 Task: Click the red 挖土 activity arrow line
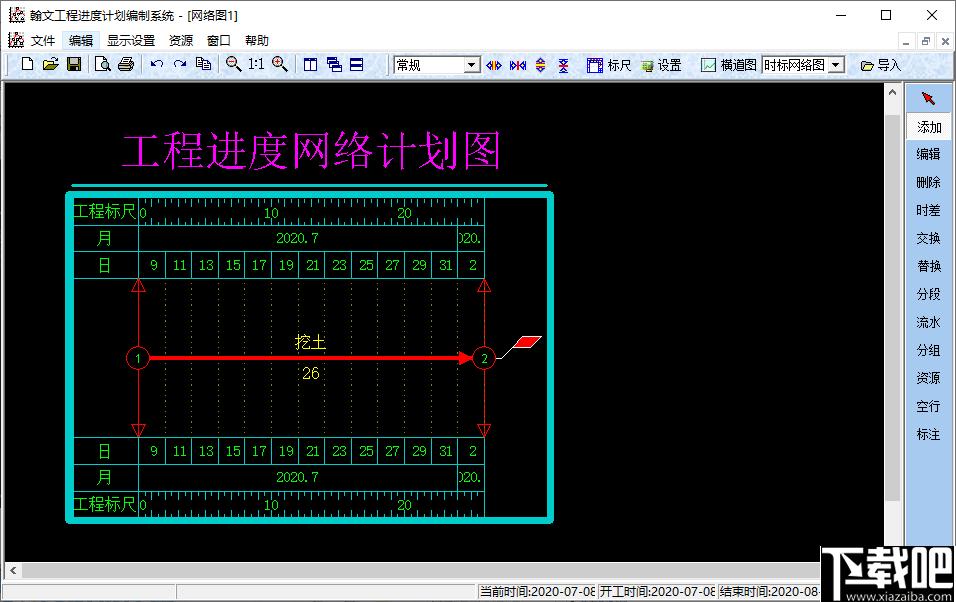click(x=311, y=358)
